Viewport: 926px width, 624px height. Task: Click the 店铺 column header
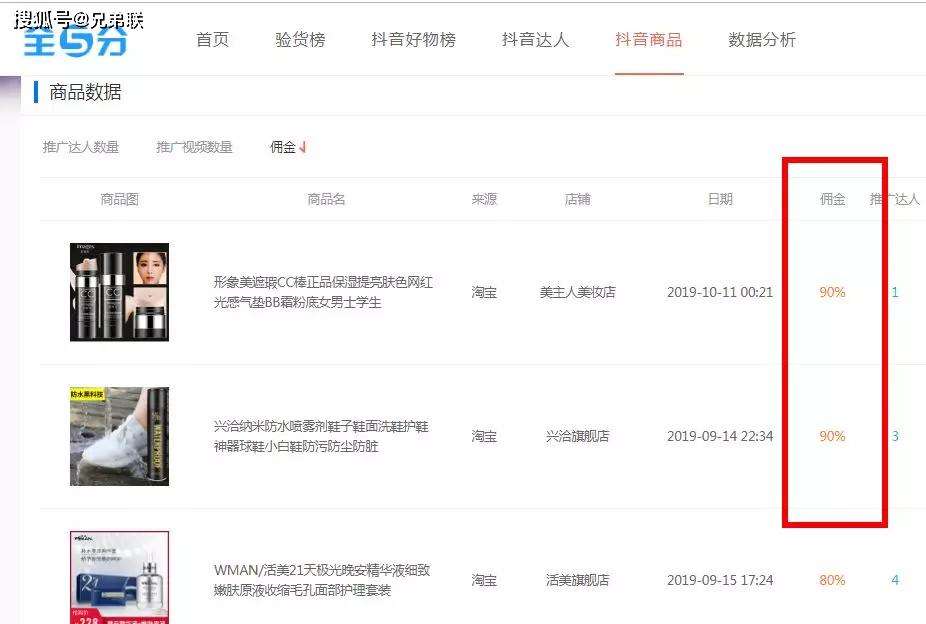[578, 199]
